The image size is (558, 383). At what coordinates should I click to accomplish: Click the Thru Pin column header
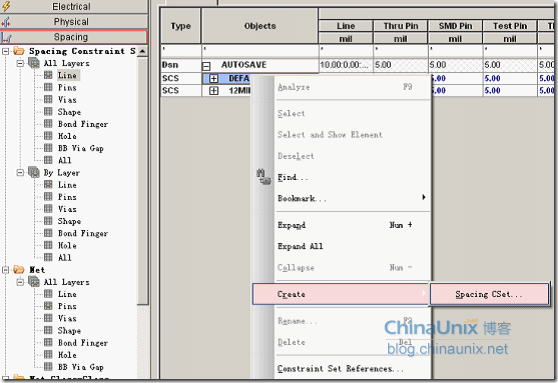point(401,26)
